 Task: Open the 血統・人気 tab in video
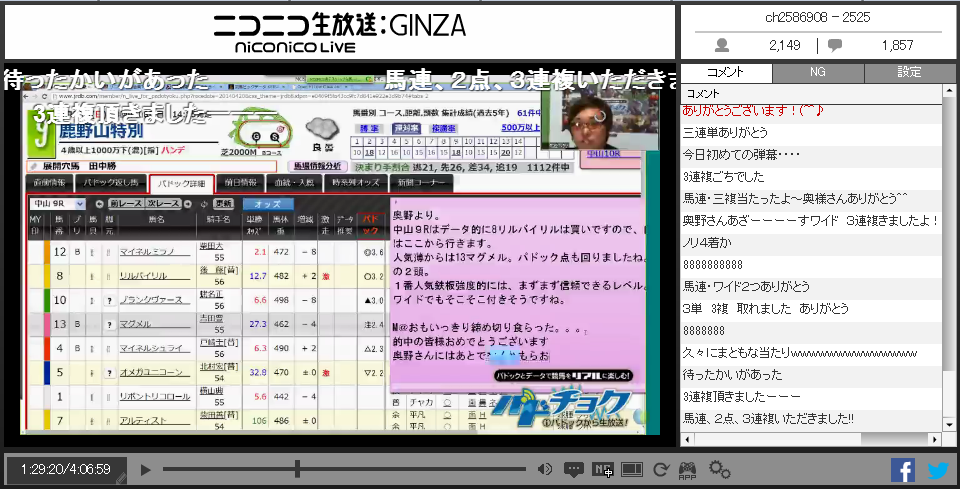click(296, 182)
